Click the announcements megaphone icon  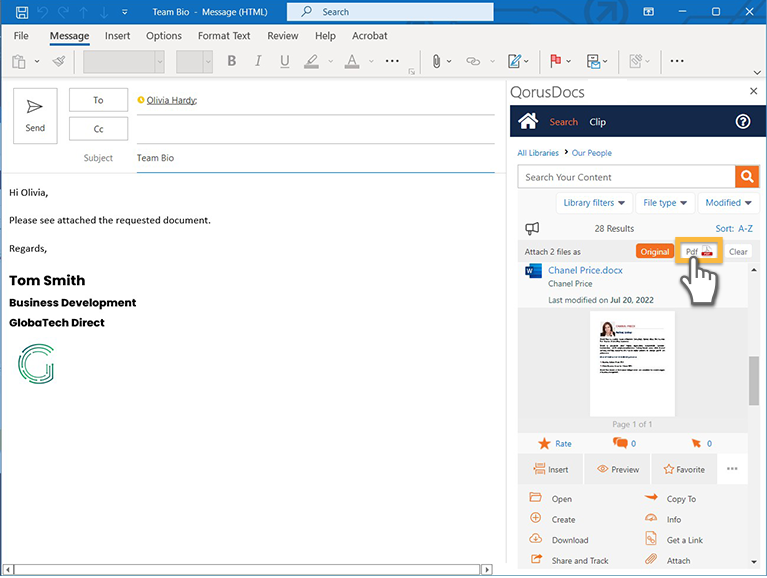[x=532, y=228]
